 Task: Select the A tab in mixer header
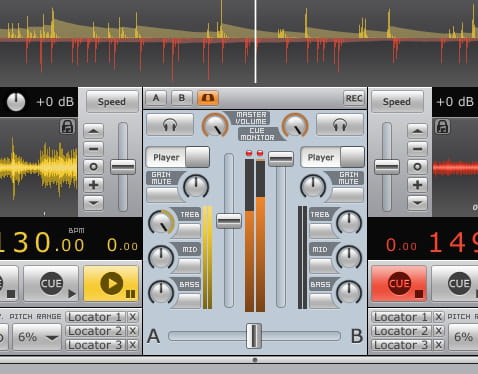tap(156, 98)
